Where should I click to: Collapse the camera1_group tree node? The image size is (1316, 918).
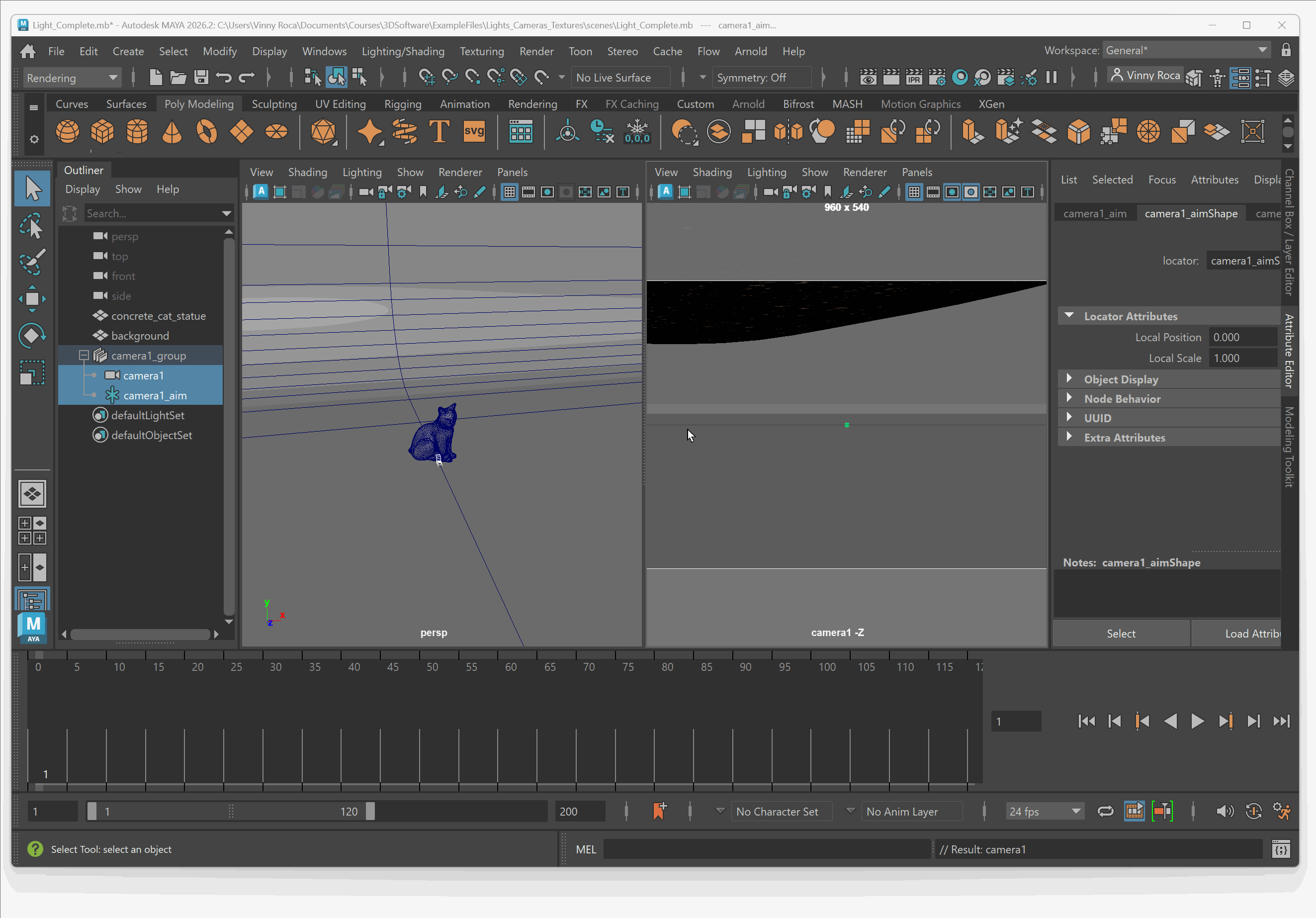click(84, 356)
